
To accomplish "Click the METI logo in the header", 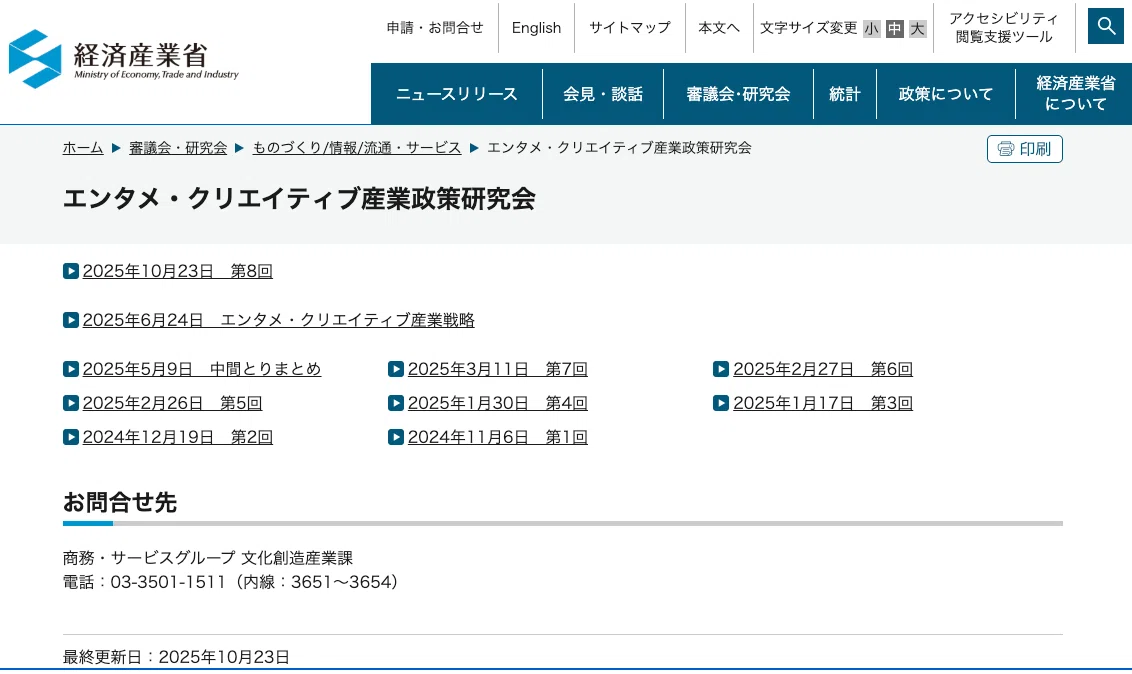I will point(123,58).
